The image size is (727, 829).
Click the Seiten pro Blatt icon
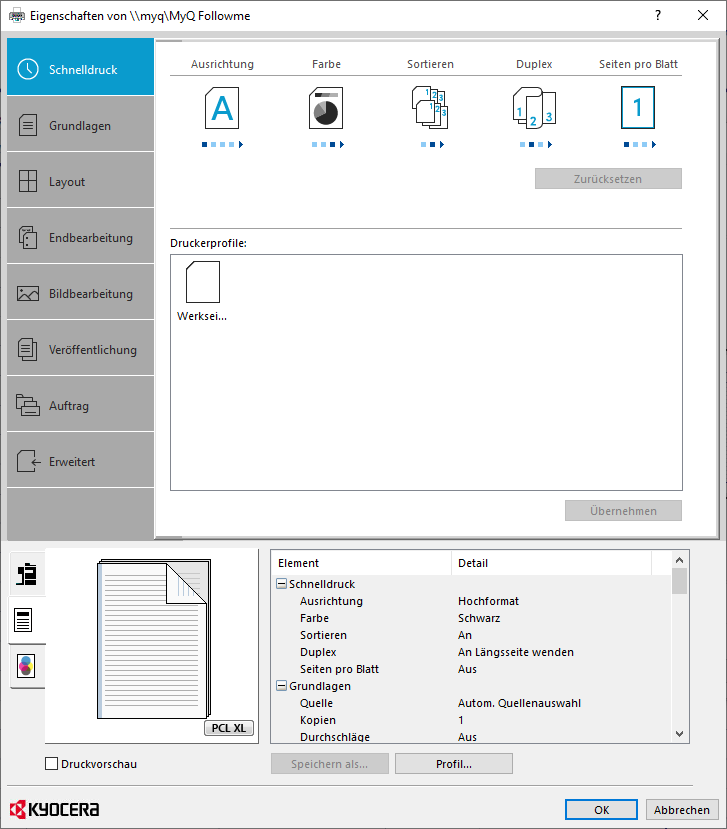coord(637,108)
